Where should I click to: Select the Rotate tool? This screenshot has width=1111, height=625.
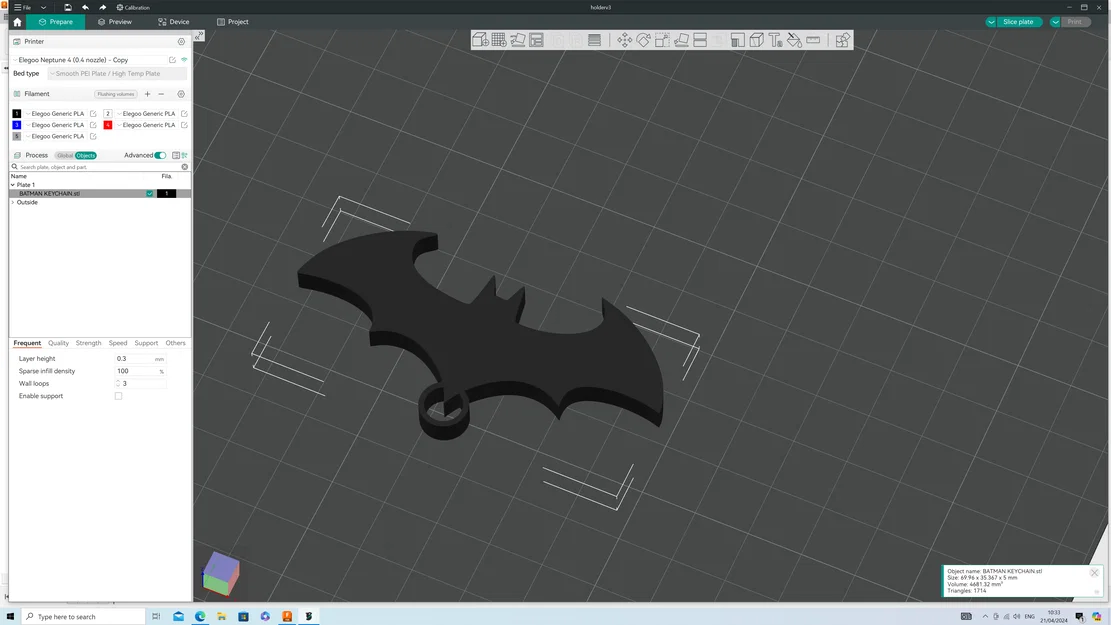click(x=642, y=40)
